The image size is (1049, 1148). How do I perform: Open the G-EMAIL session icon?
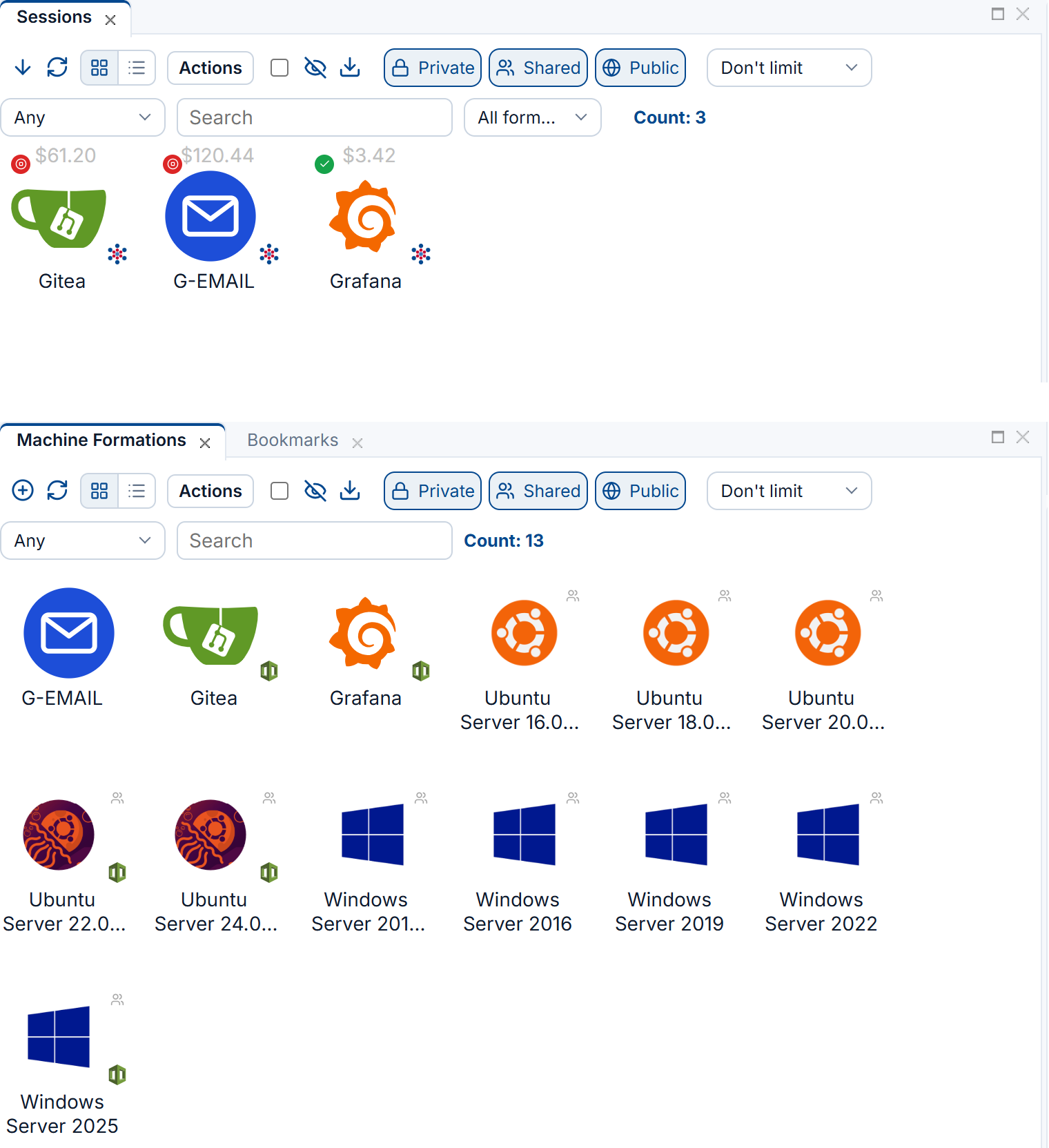pyautogui.click(x=210, y=216)
